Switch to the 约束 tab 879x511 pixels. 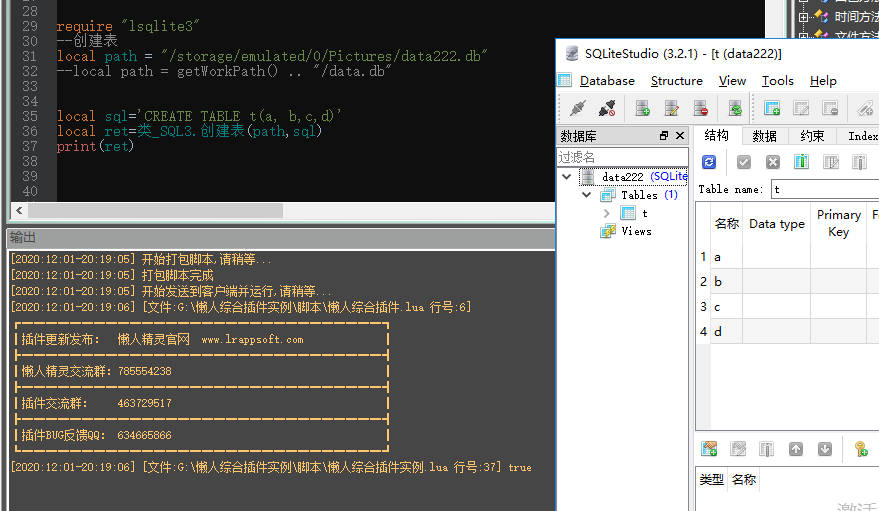(812, 136)
